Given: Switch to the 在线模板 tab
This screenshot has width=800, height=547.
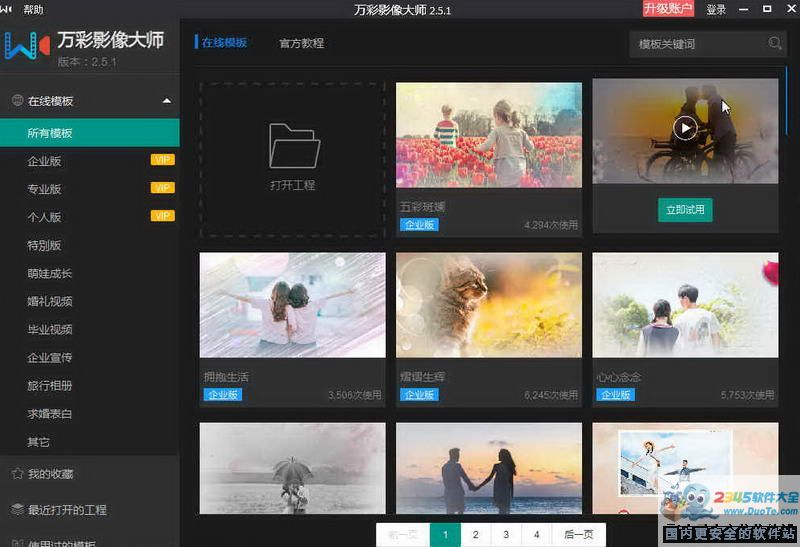Looking at the screenshot, I should pyautogui.click(x=224, y=42).
